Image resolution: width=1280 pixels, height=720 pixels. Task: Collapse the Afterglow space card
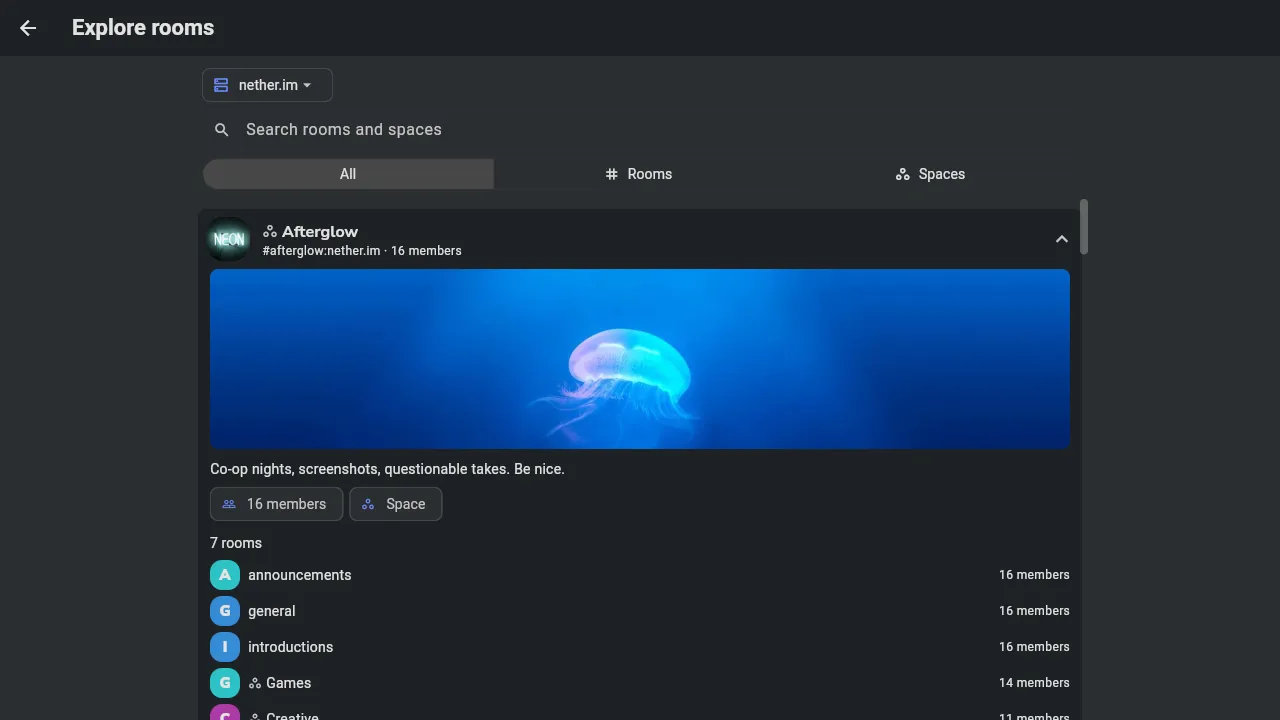(x=1062, y=239)
